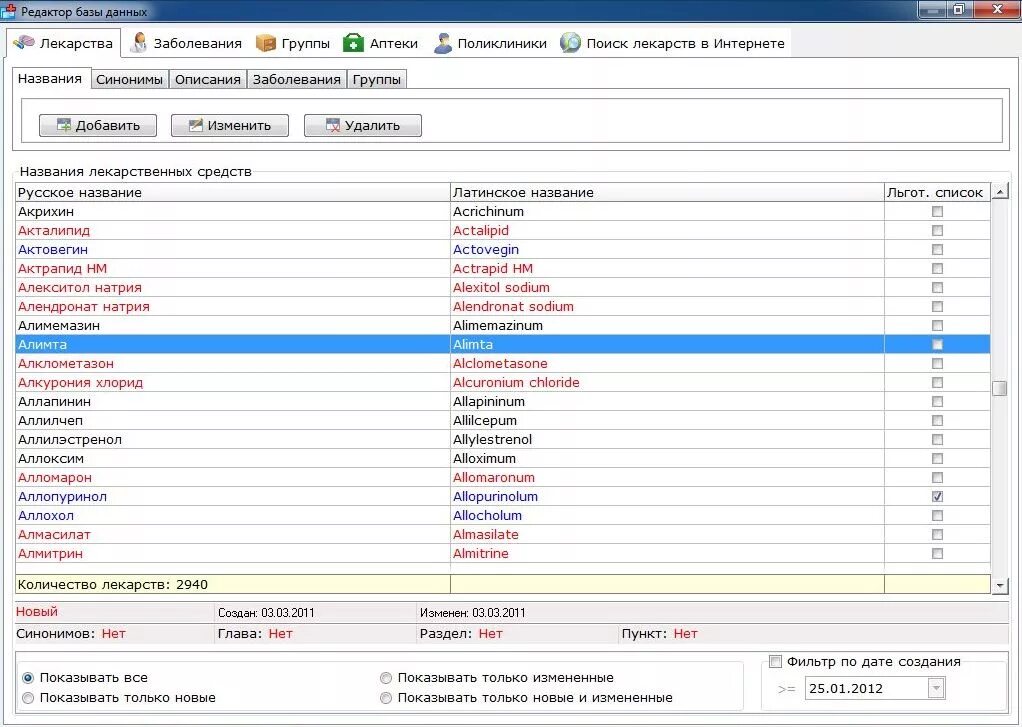Sort by the Латинское название column header
The image size is (1022, 727).
click(667, 192)
